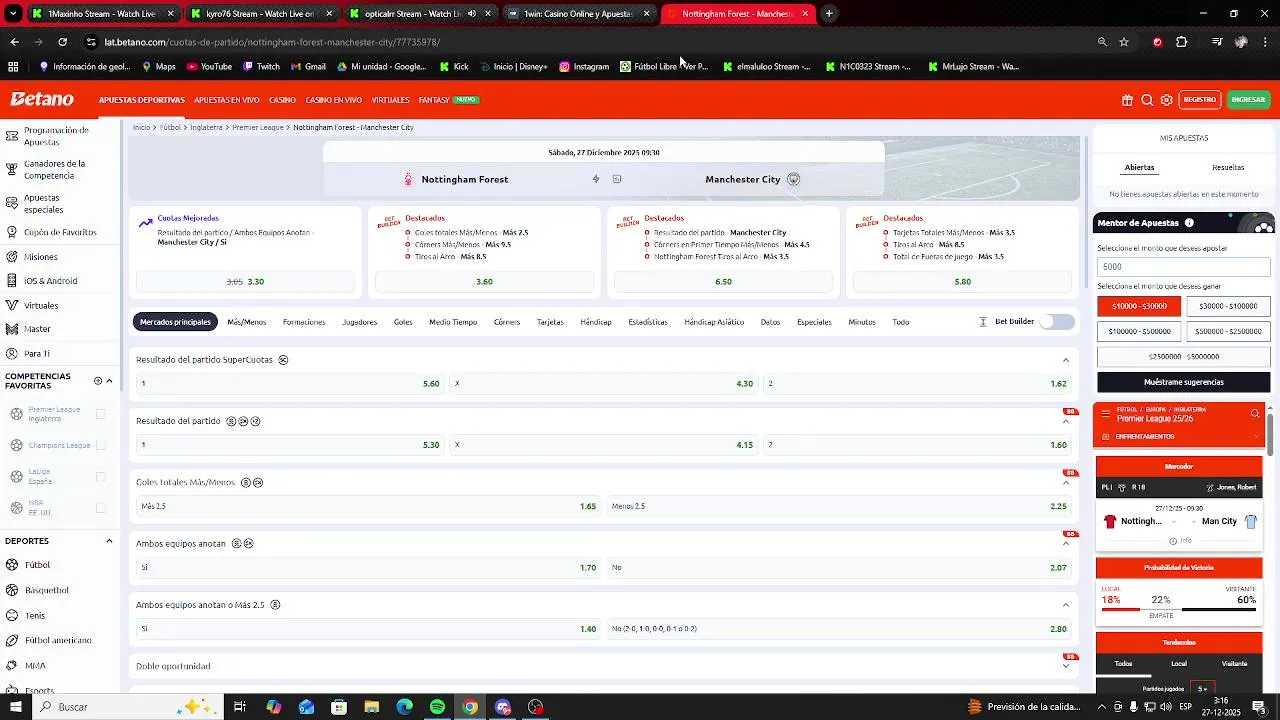This screenshot has width=1280, height=720.
Task: Check the Champions League favorite checkbox
Action: (x=100, y=445)
